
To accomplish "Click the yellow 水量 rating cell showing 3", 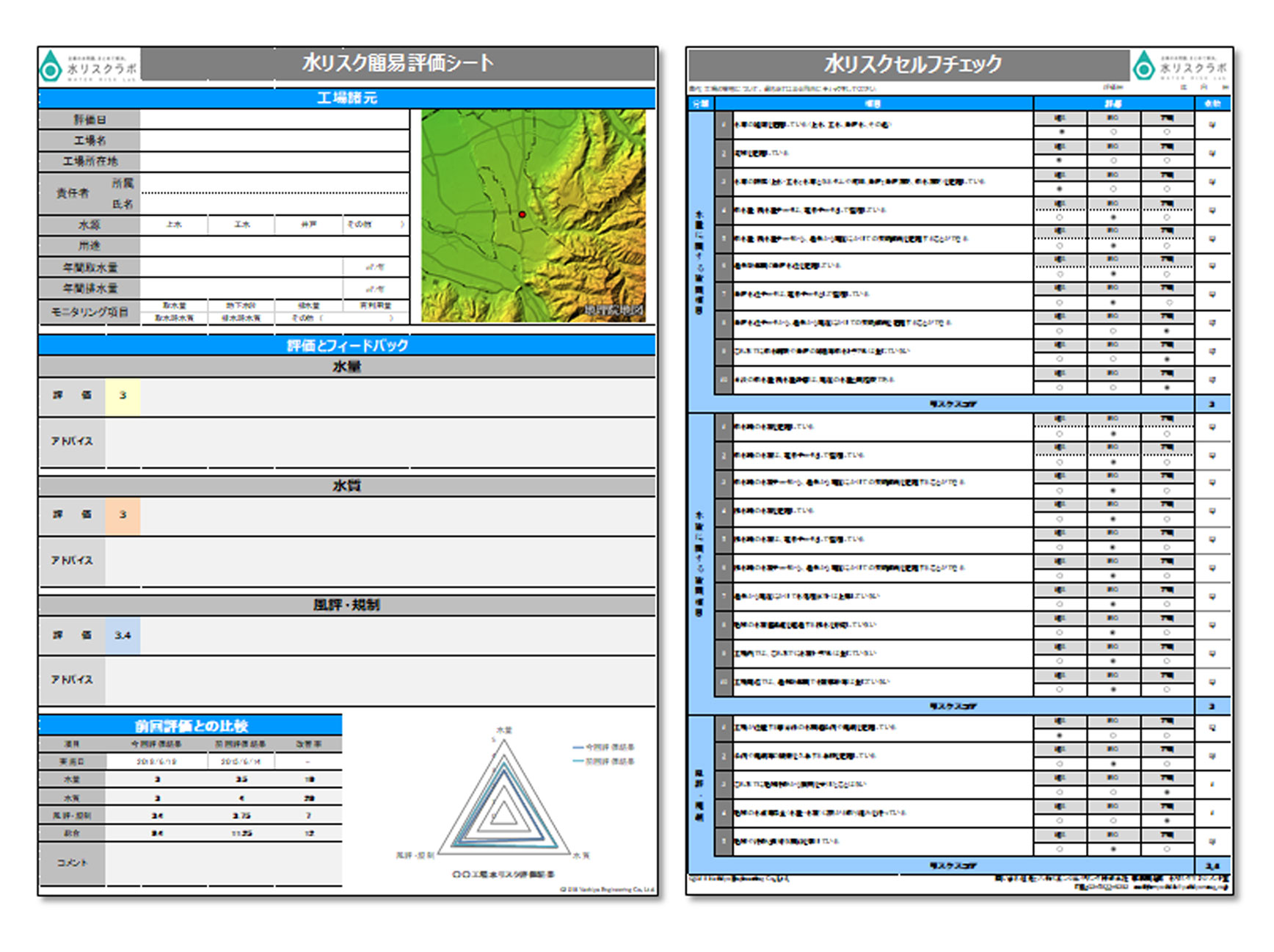I will pos(123,396).
